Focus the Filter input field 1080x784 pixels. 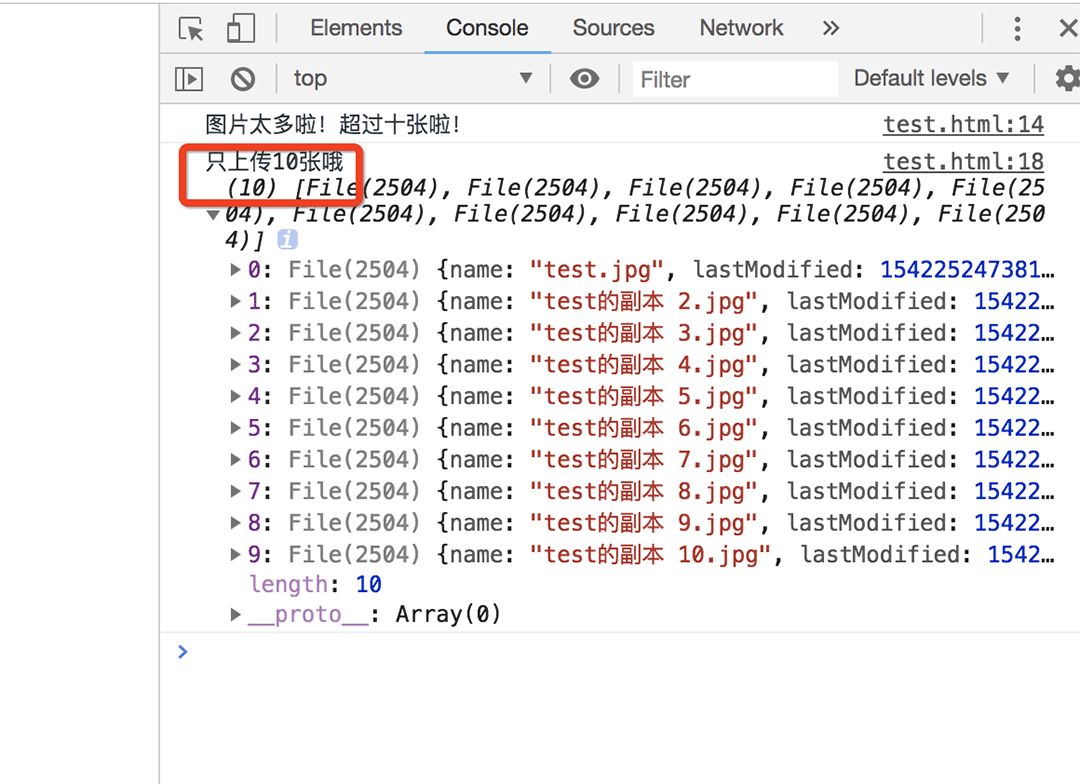[x=735, y=79]
